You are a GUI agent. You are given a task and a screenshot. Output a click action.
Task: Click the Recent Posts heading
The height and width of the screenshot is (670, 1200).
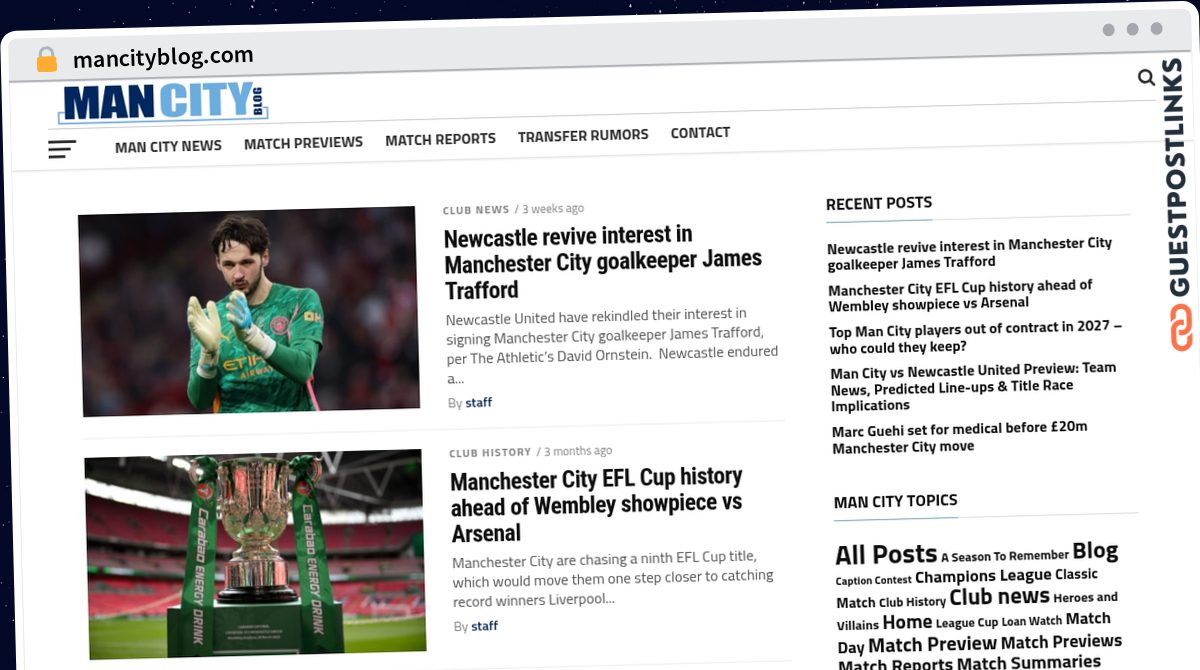[x=879, y=203]
